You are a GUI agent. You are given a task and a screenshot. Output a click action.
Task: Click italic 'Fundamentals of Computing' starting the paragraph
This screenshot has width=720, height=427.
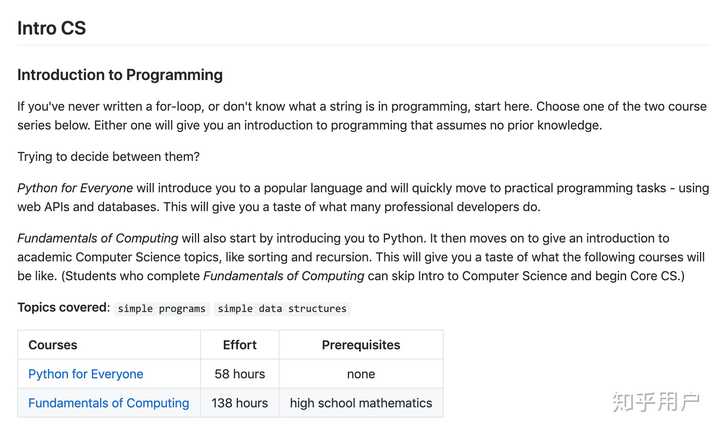pos(97,238)
